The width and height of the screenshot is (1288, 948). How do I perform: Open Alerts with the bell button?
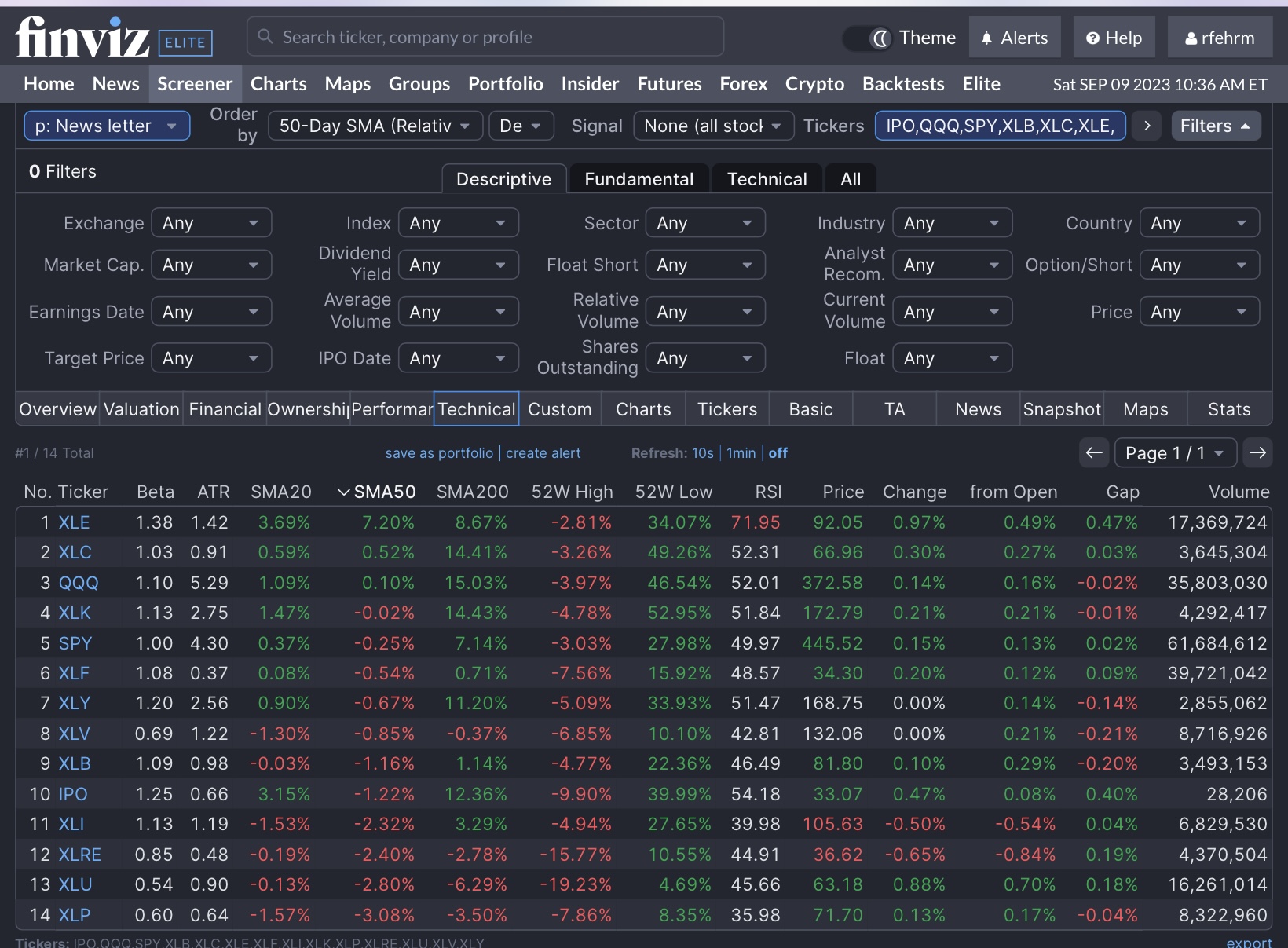1015,38
